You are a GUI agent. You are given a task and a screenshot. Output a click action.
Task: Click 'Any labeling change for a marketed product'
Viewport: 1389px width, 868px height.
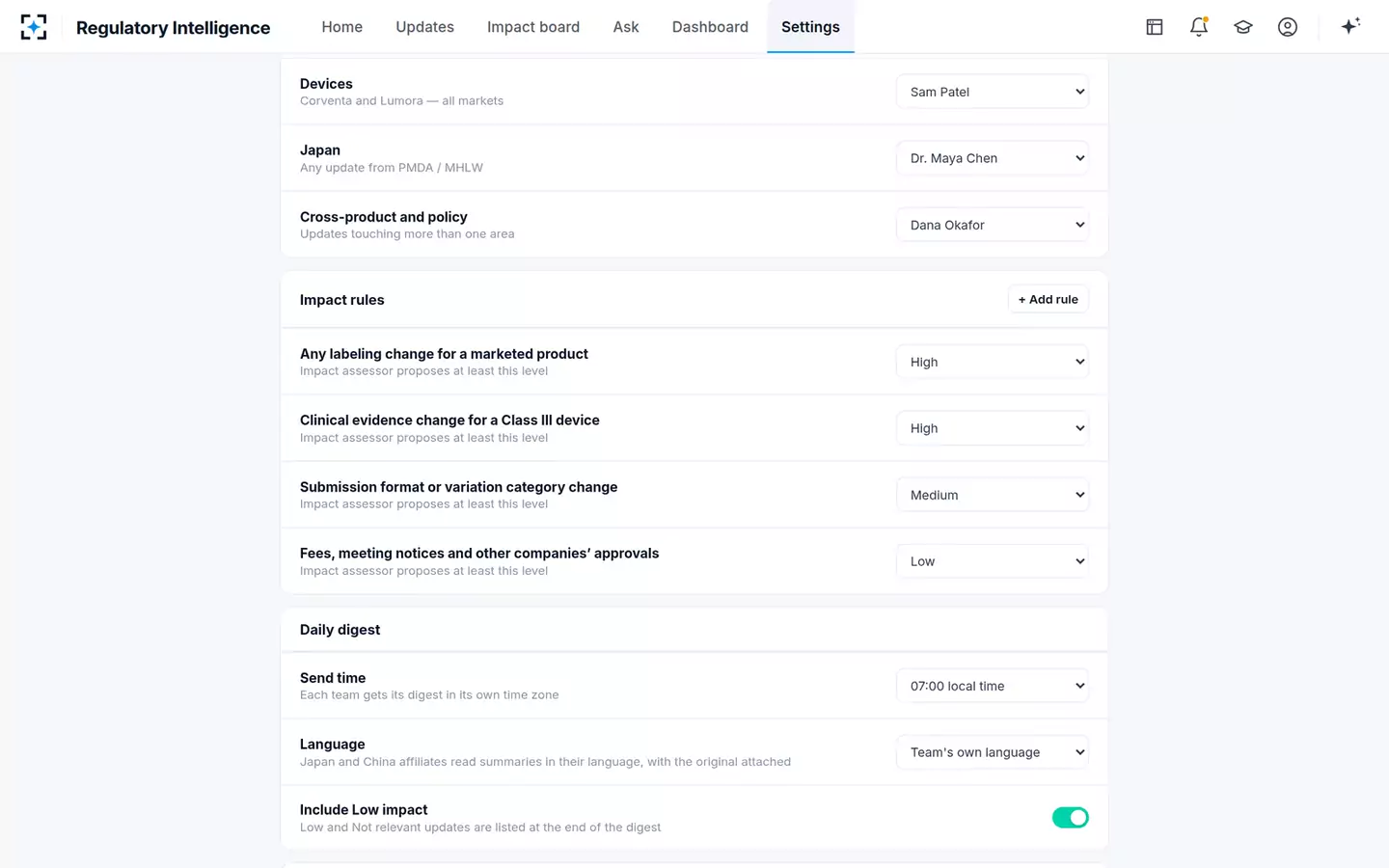tap(444, 354)
